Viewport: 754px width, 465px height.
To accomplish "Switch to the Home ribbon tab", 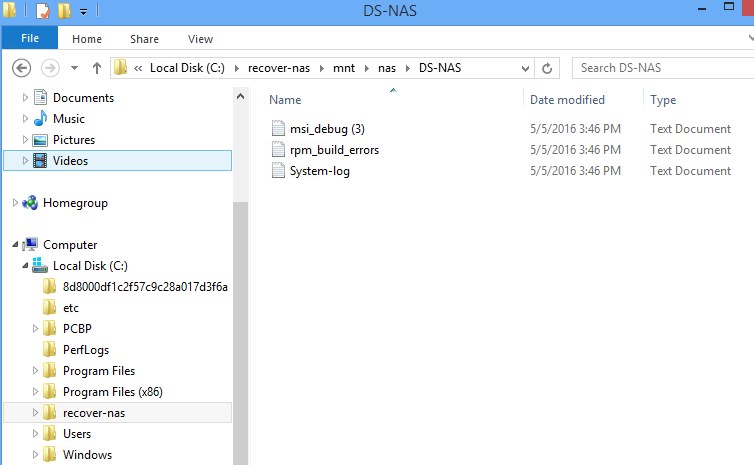I will click(87, 39).
